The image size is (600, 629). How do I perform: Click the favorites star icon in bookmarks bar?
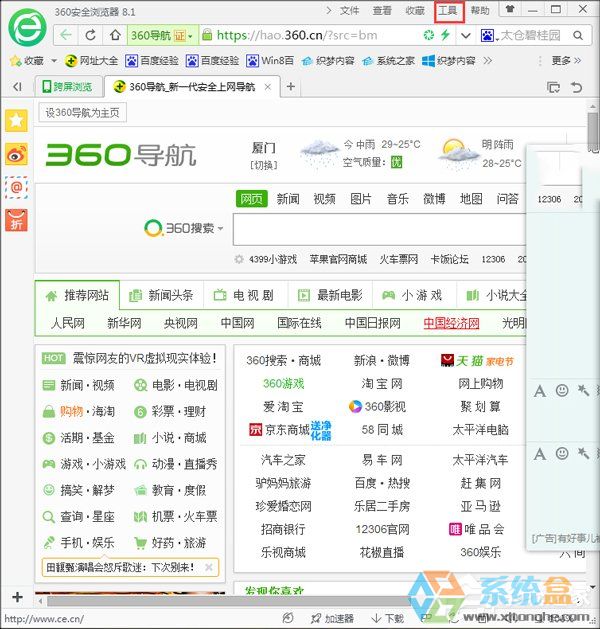pos(16,61)
